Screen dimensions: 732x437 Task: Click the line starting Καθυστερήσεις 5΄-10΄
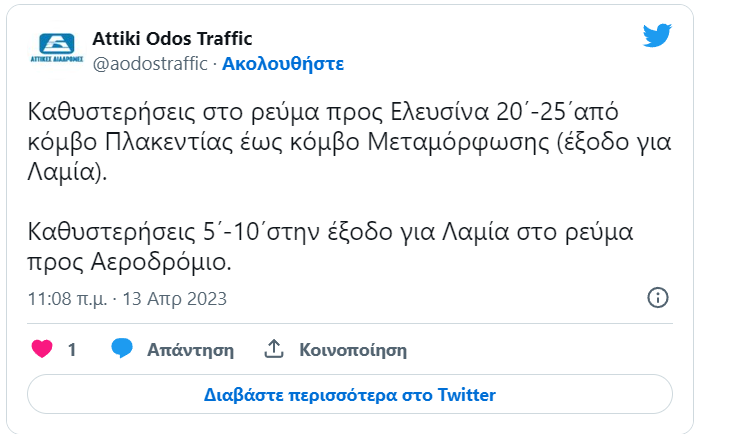tap(330, 233)
